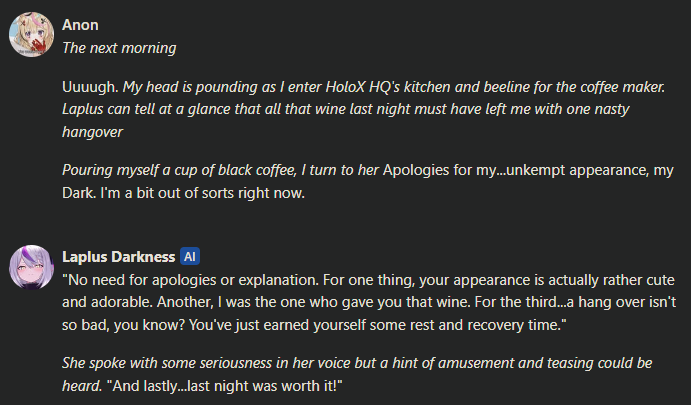Image resolution: width=691 pixels, height=405 pixels.
Task: Click "No need for apologies or explanation" sentence
Action: coord(190,280)
